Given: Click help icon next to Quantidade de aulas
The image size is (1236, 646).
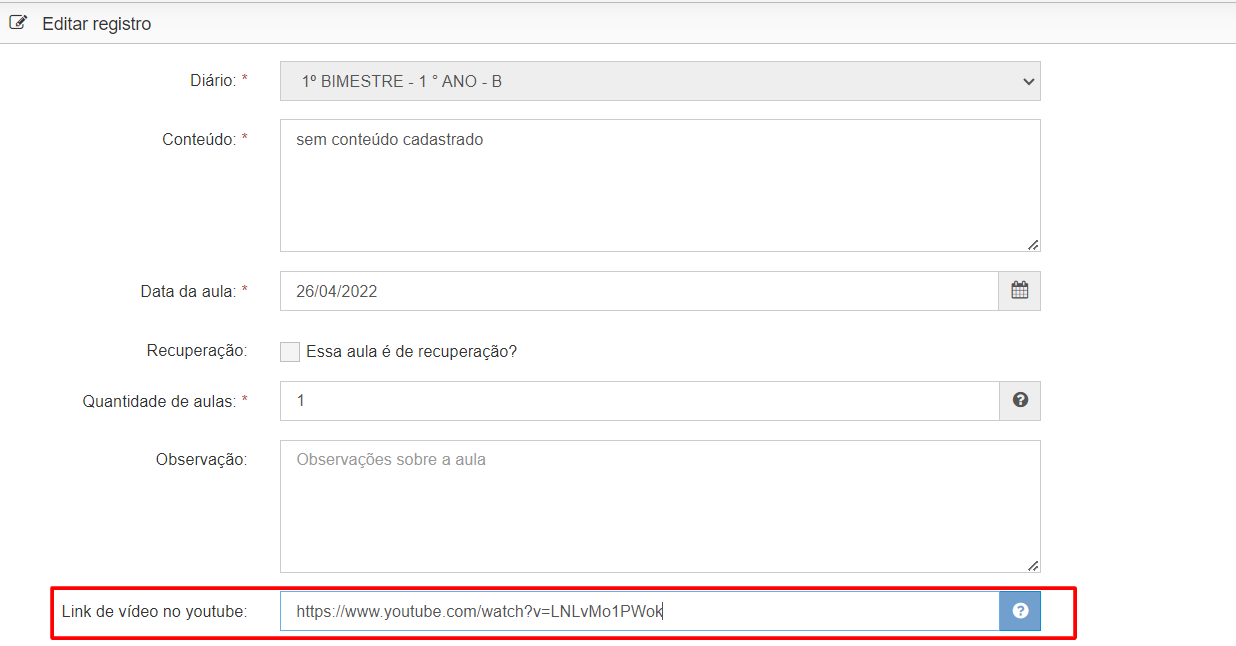Looking at the screenshot, I should pos(1020,400).
